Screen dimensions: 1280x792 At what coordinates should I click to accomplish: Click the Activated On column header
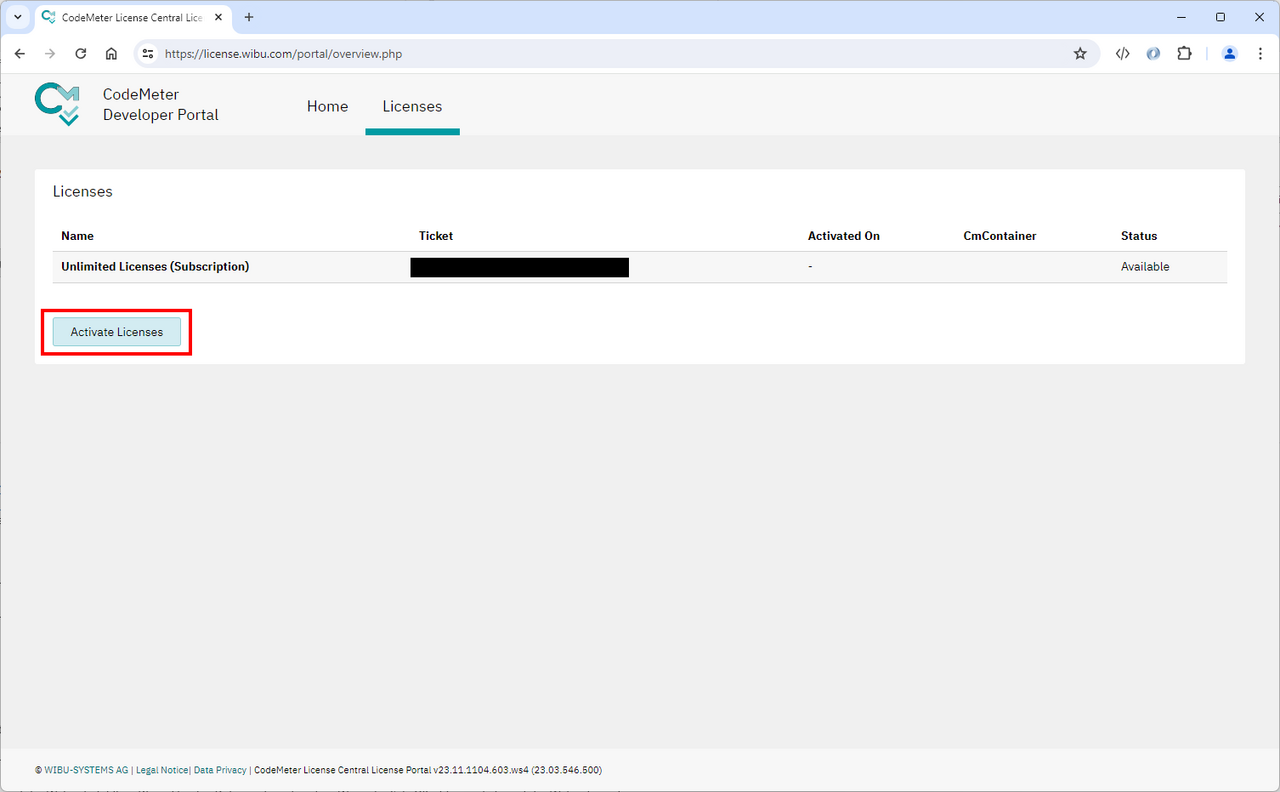(844, 236)
